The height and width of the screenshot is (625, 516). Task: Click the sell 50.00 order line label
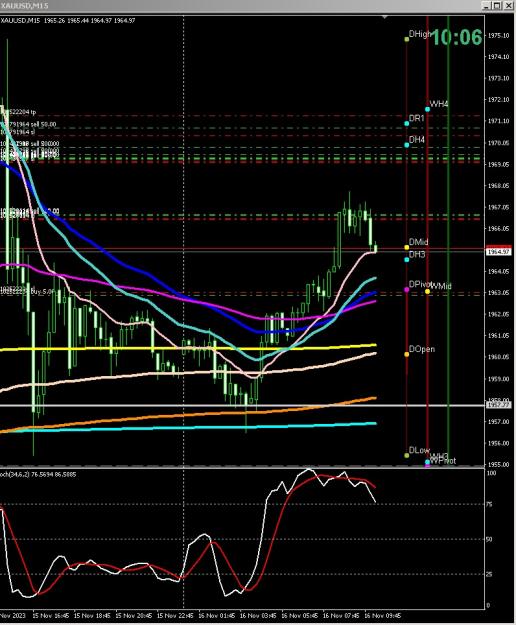coord(29,124)
